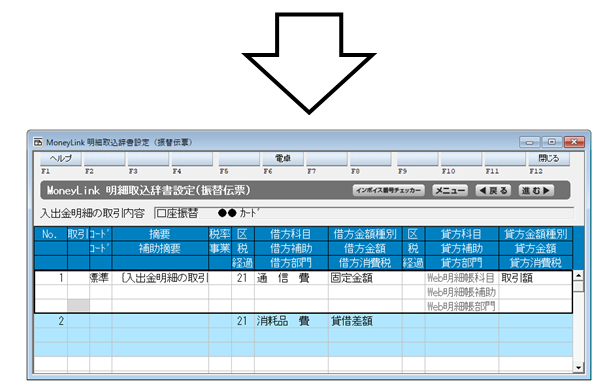This screenshot has height=389, width=602.
Task: Click the 入出金明細の取引内容 field
Action: [x=364, y=213]
